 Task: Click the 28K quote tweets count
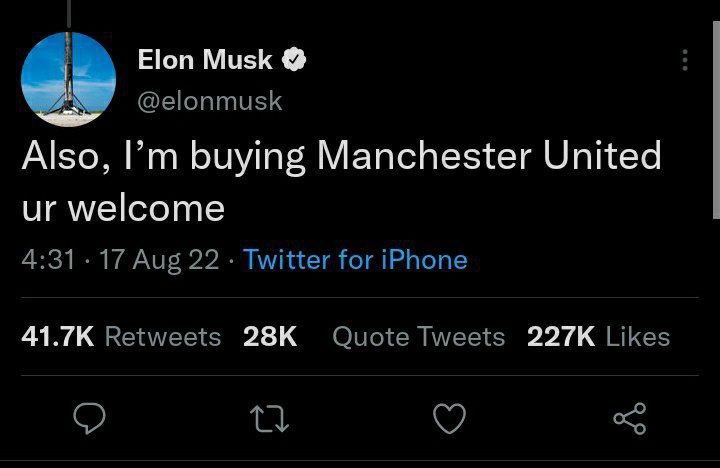[x=270, y=337]
